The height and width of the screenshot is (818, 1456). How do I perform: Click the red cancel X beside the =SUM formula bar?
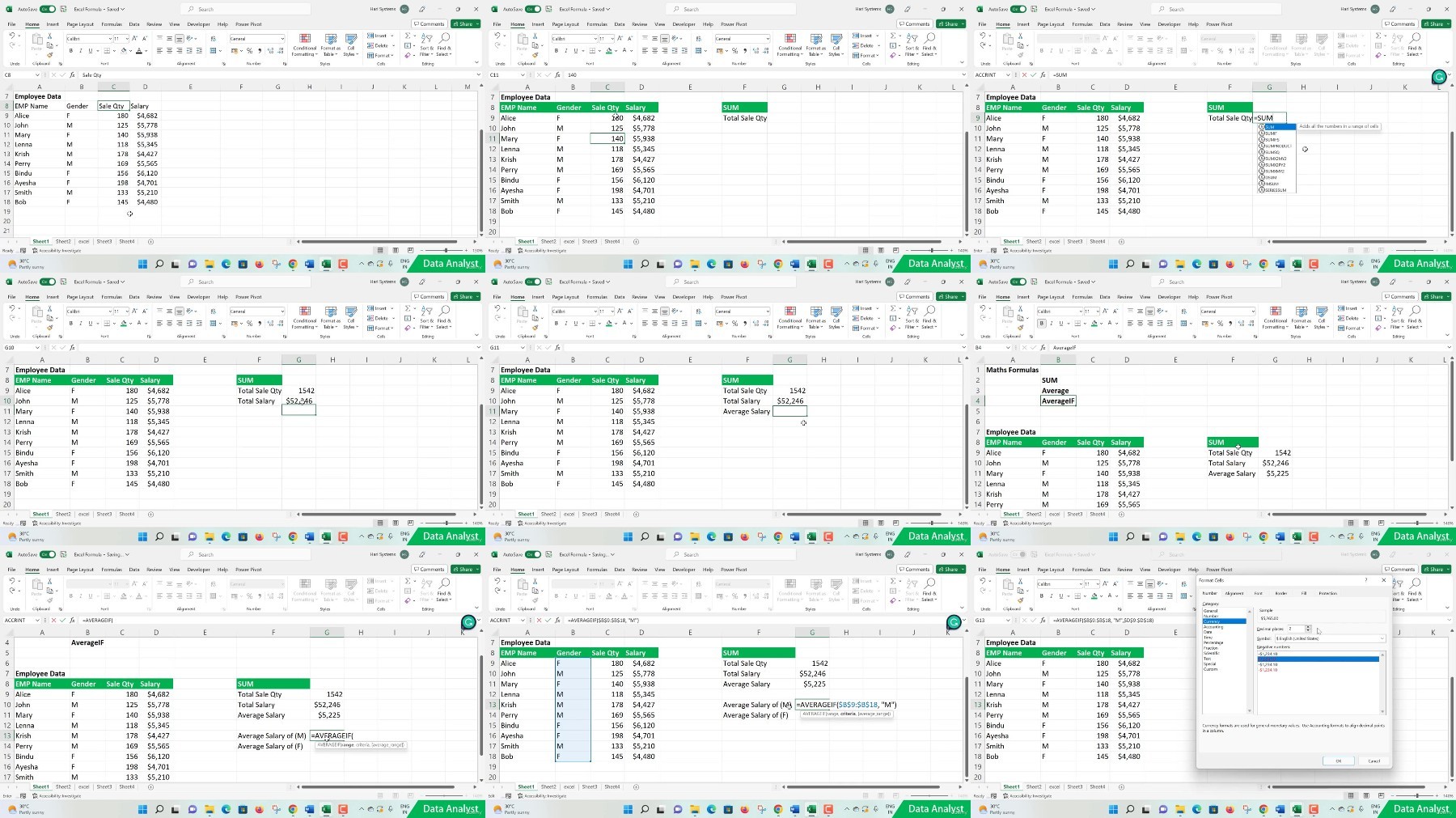coord(1024,74)
